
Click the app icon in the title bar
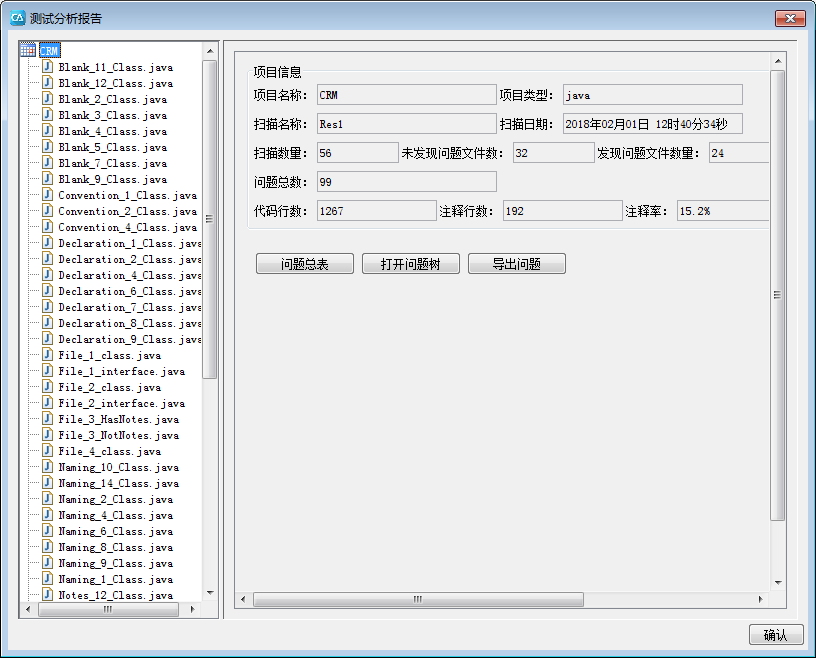click(17, 18)
